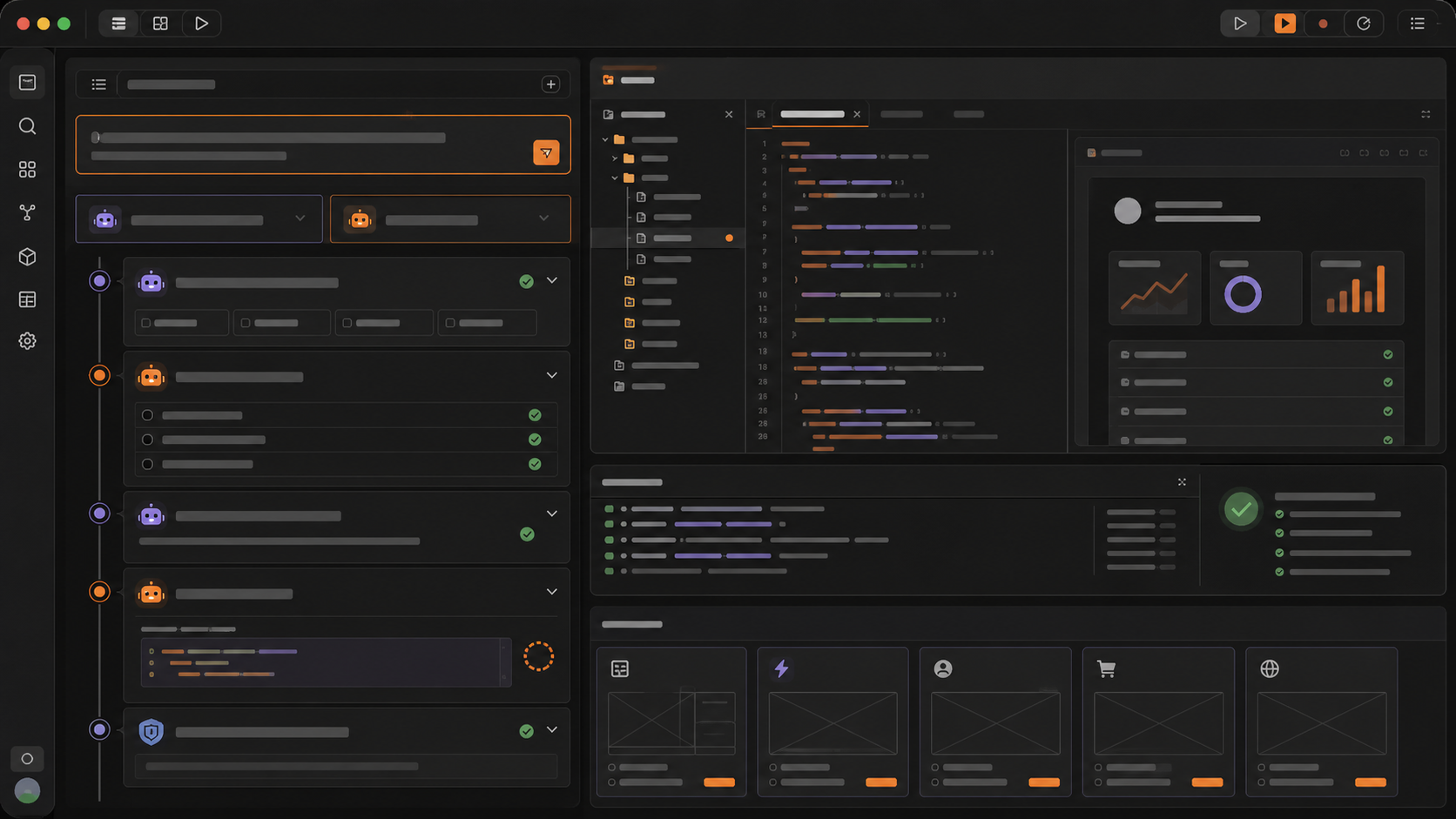Click the purple donut chart card in the preview
This screenshot has height=819, width=1456.
1256,288
